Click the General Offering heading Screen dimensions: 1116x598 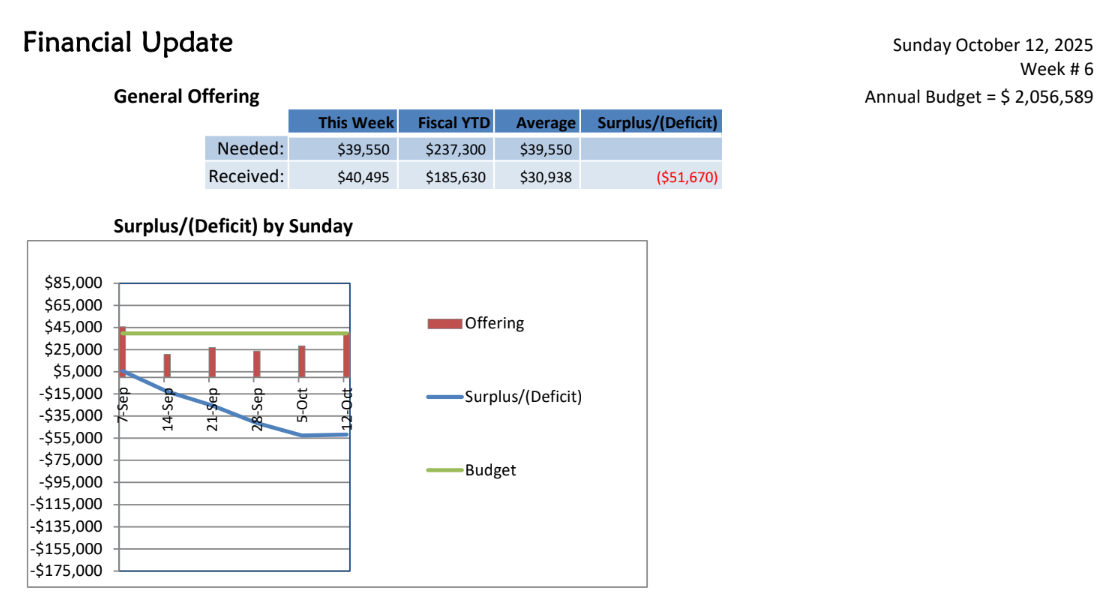(186, 97)
